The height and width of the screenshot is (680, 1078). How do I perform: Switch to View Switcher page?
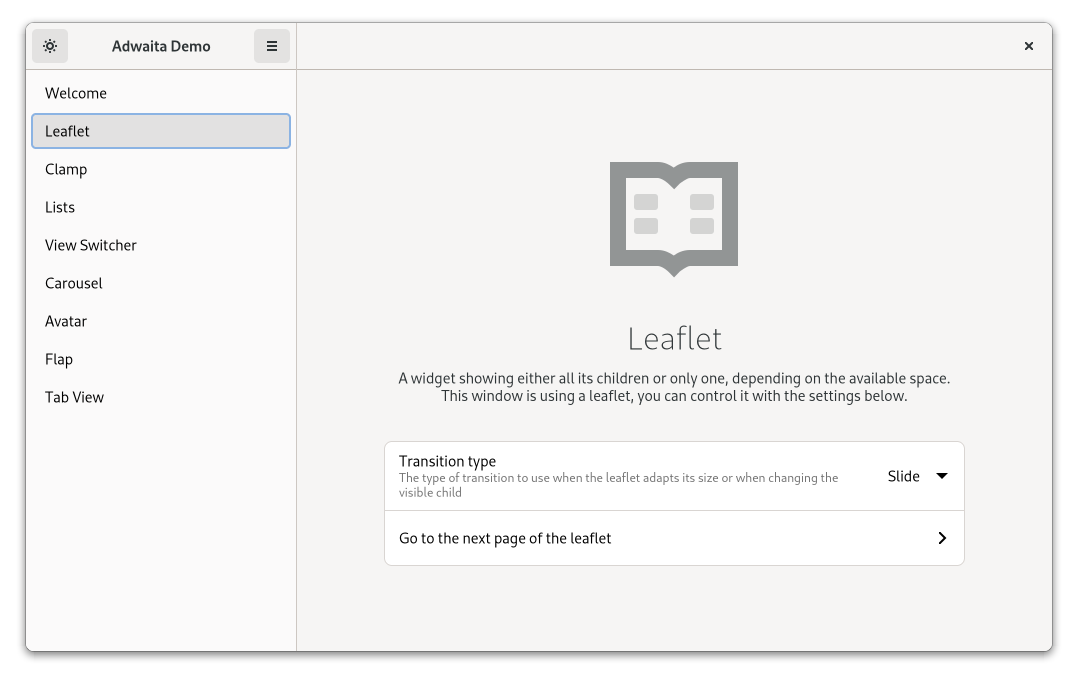(91, 245)
